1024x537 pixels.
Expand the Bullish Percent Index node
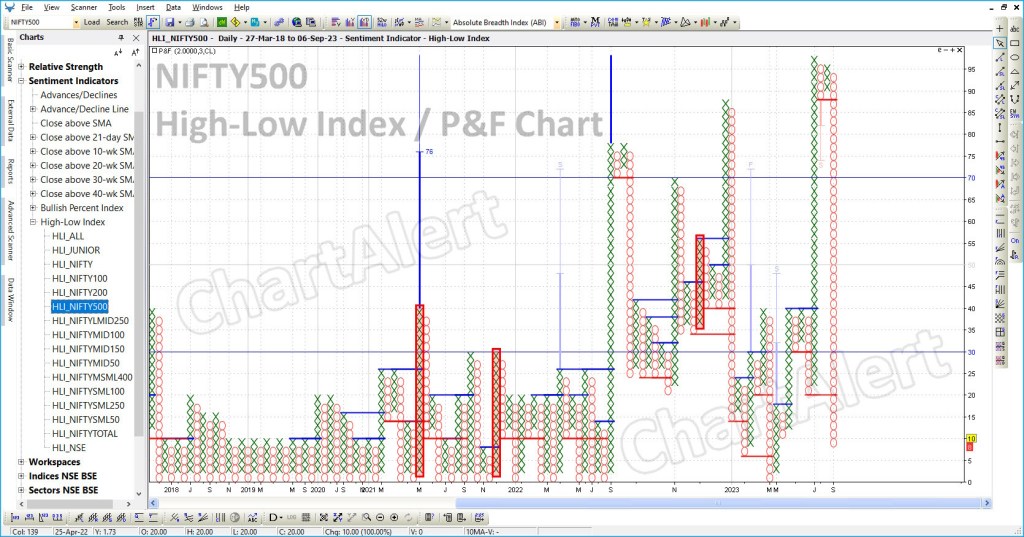[x=33, y=208]
